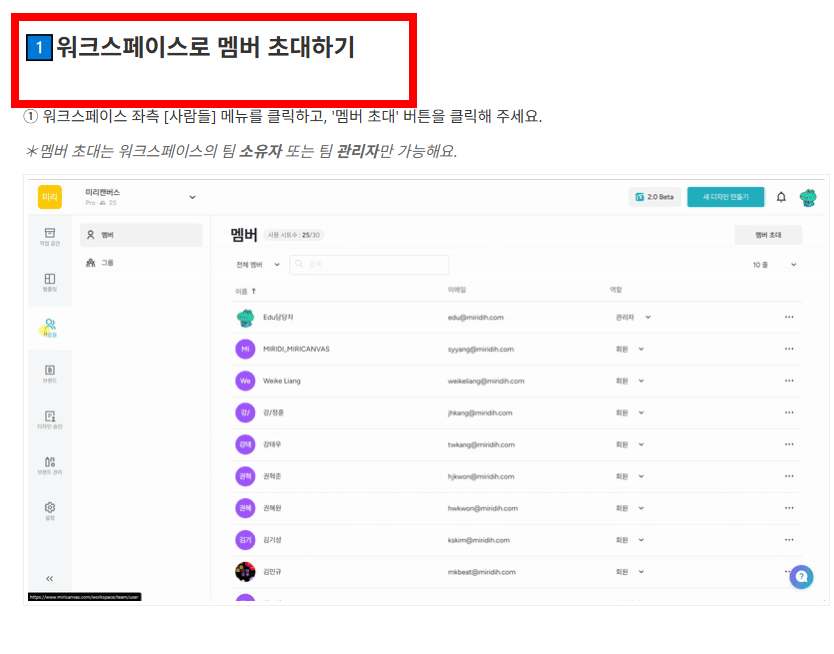The image size is (834, 654).
Task: Open 브랜드 관리 in the sidebar
Action: pyautogui.click(x=48, y=465)
